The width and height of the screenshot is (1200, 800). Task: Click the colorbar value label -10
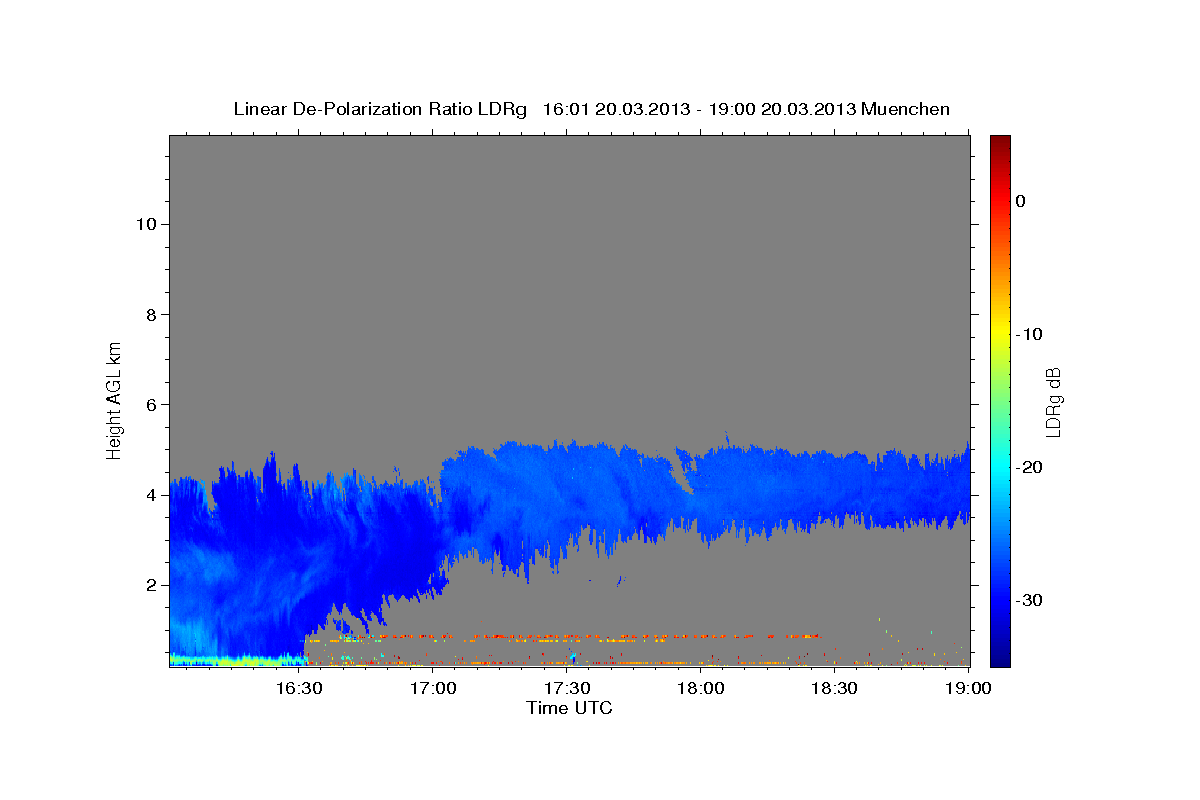[x=1029, y=334]
